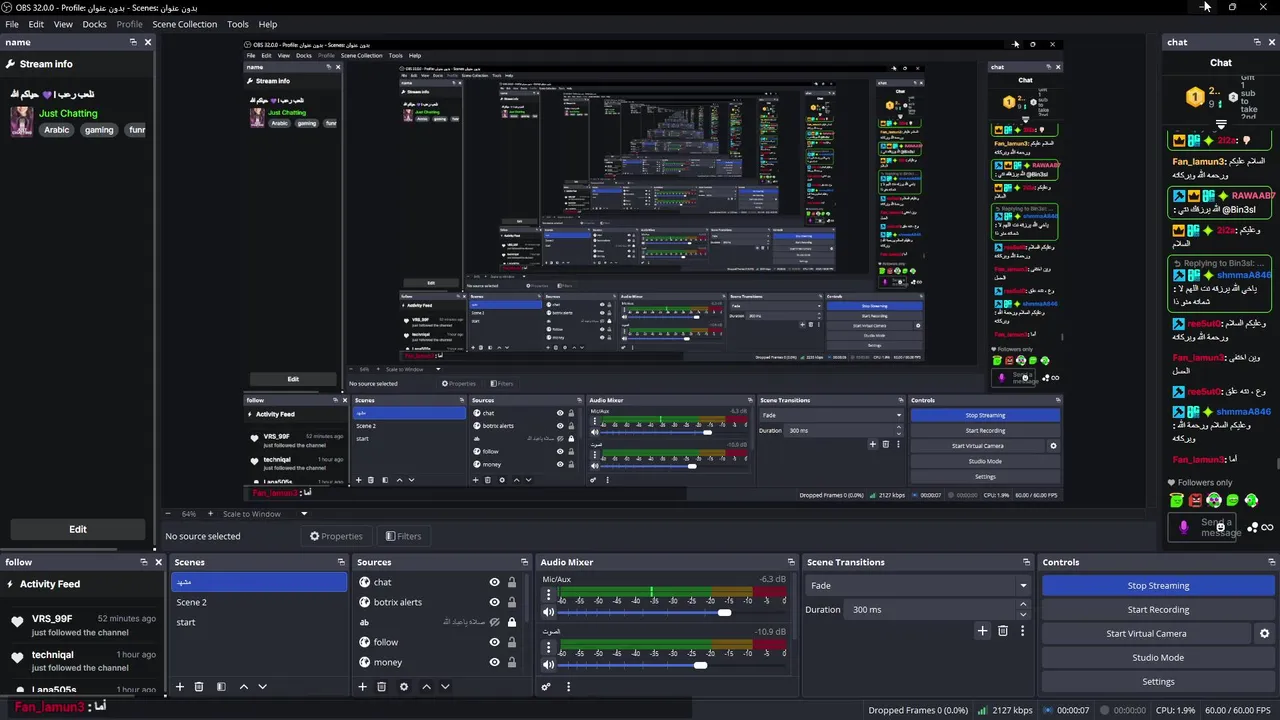Hide the chat source
The image size is (1280, 720).
[x=494, y=582]
